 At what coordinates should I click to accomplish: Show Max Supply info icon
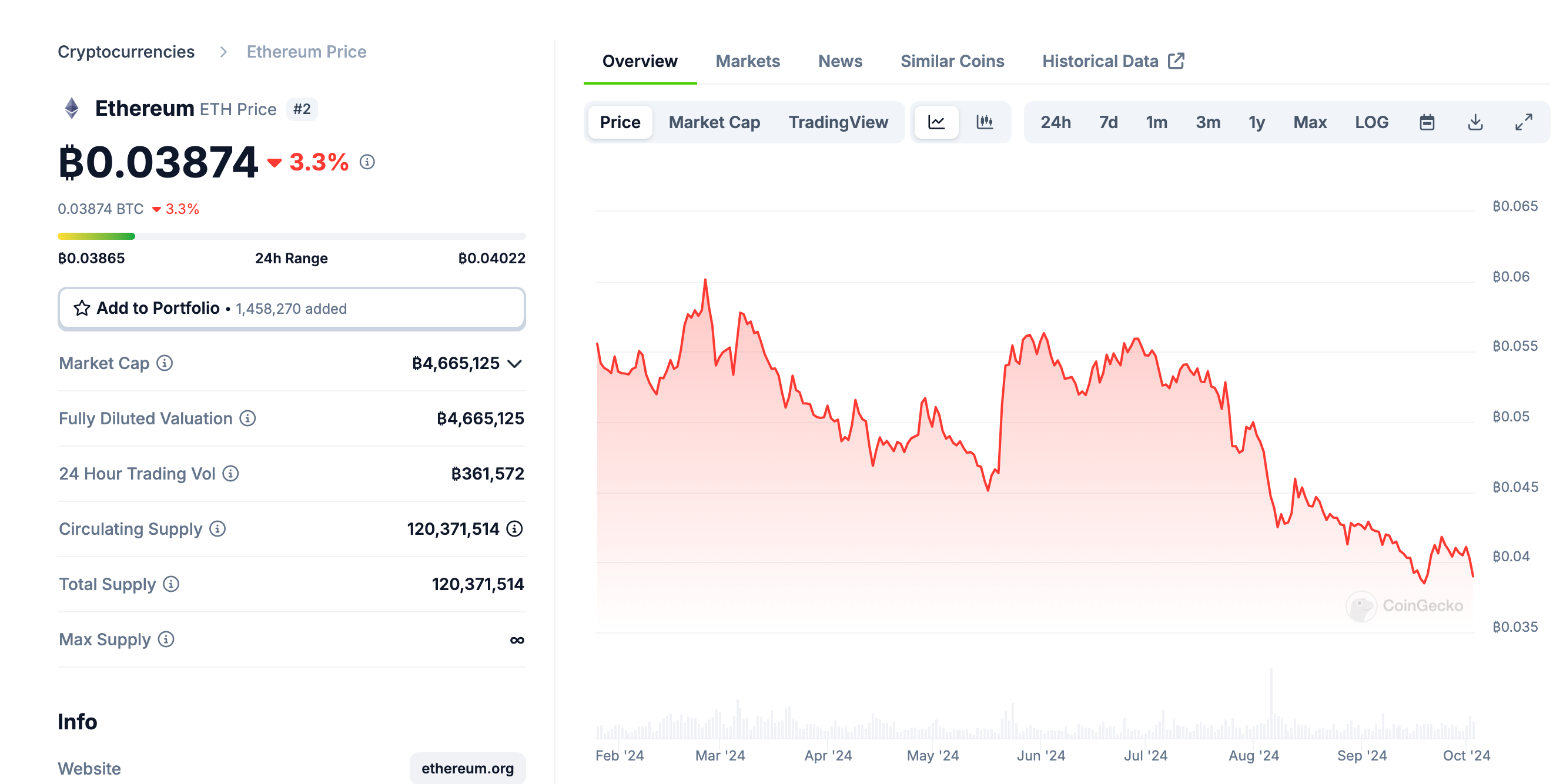tap(166, 639)
